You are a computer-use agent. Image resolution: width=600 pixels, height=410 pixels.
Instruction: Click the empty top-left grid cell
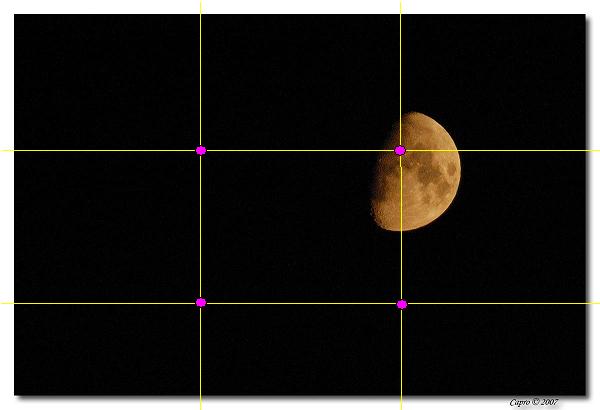click(105, 82)
